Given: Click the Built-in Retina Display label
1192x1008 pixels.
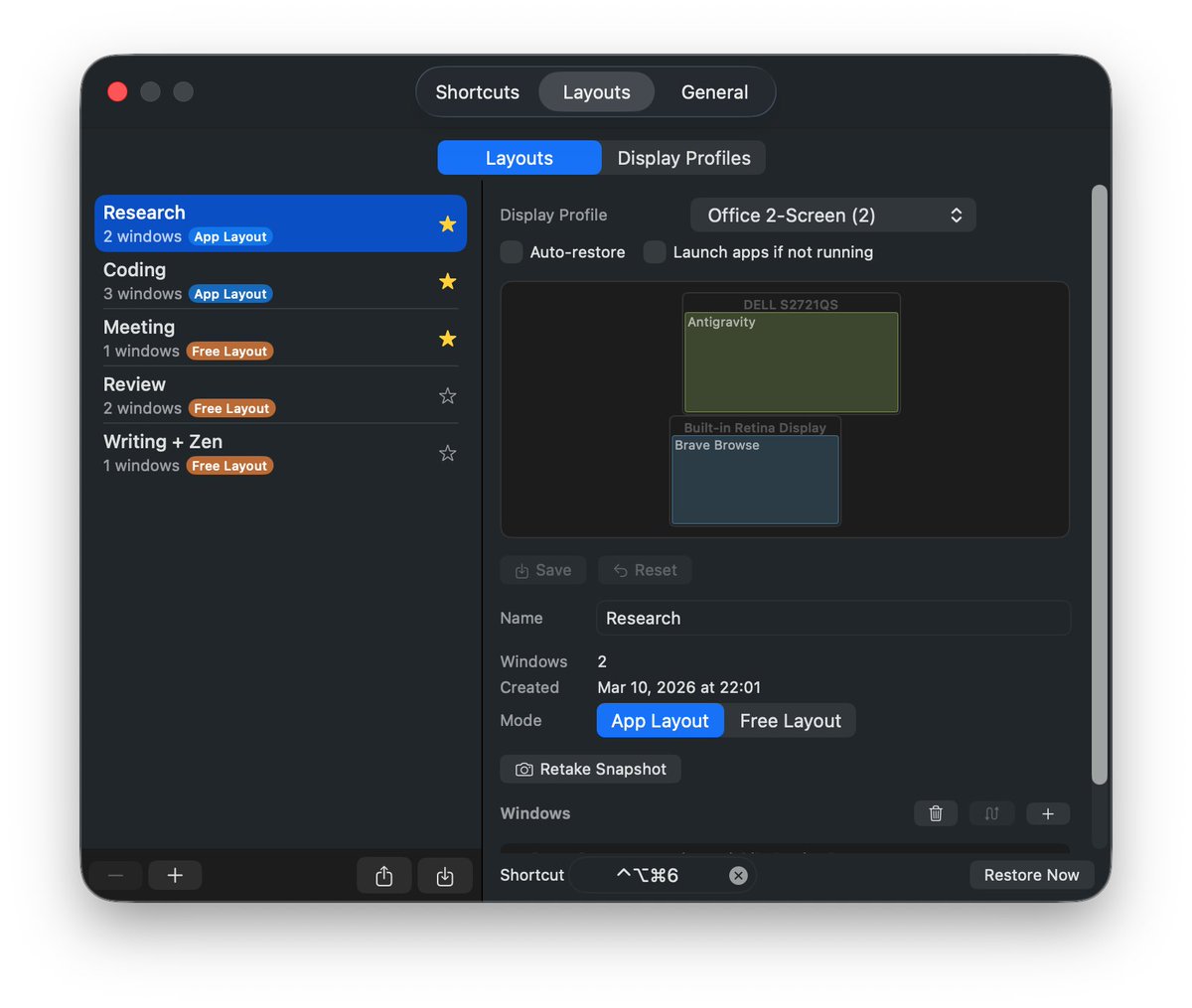Looking at the screenshot, I should tap(755, 427).
